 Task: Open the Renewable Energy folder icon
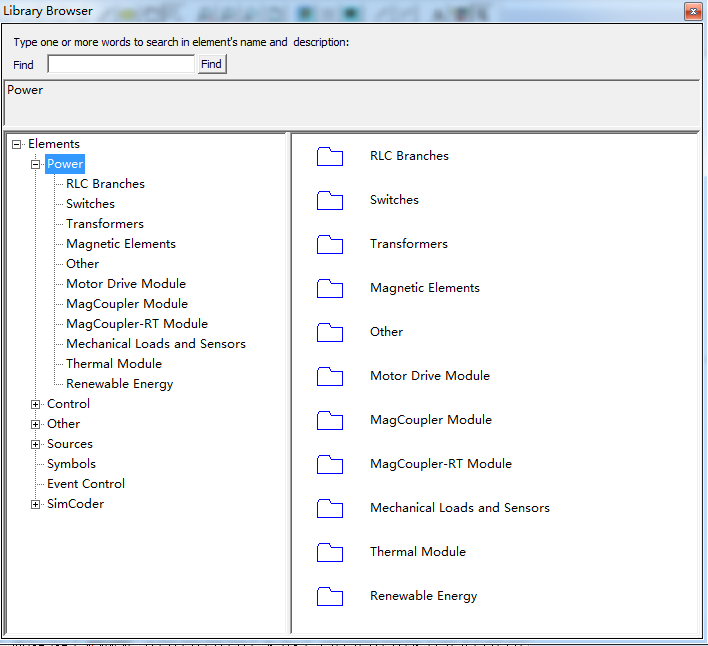click(x=330, y=596)
